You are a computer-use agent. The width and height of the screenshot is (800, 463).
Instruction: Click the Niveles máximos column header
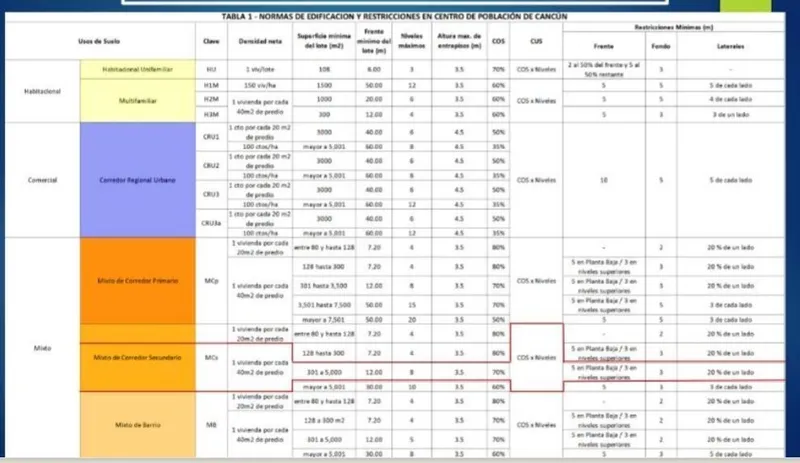click(x=412, y=41)
